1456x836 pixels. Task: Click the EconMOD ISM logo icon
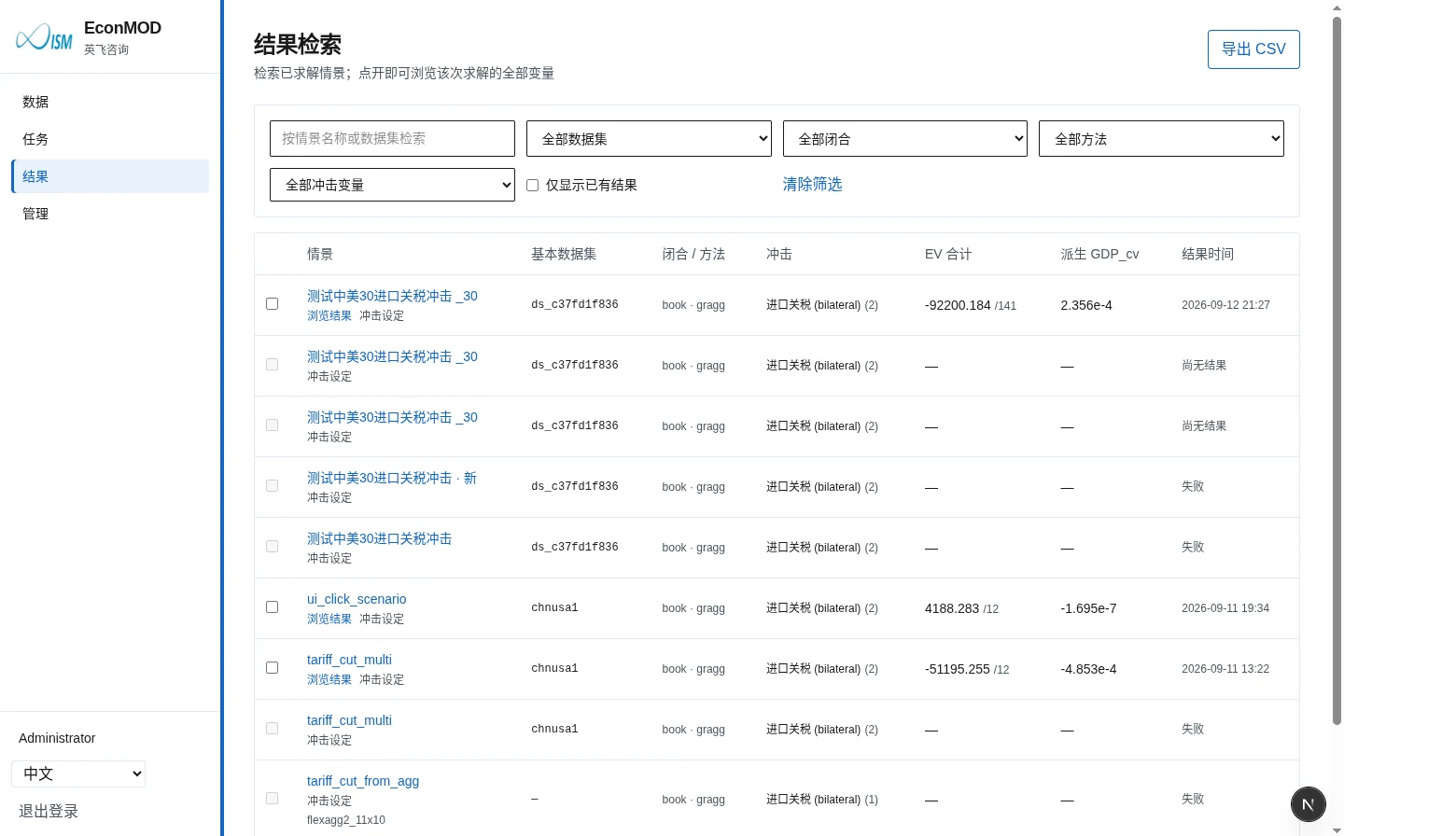(x=44, y=37)
